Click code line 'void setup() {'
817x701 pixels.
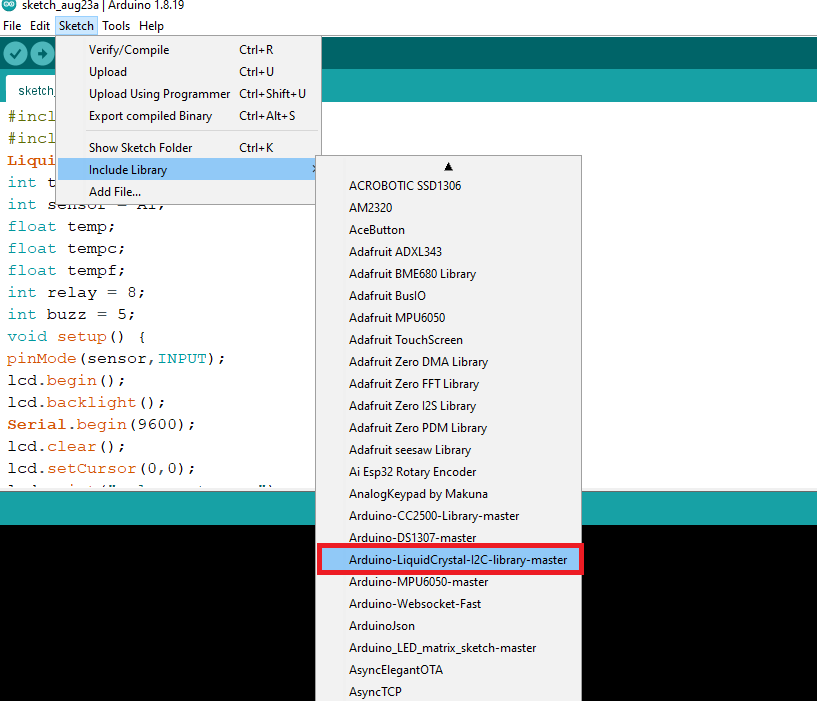(77, 337)
